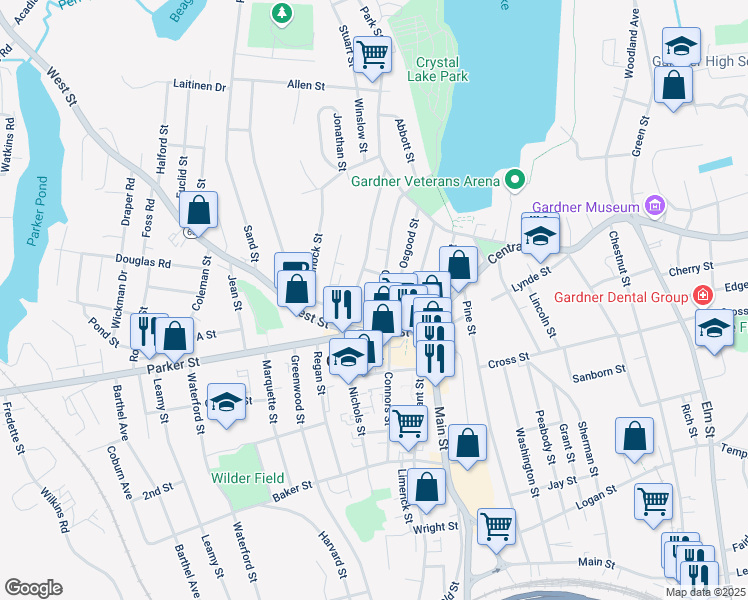Click the Elm St street label
This screenshot has height=600, width=748.
coord(708,419)
